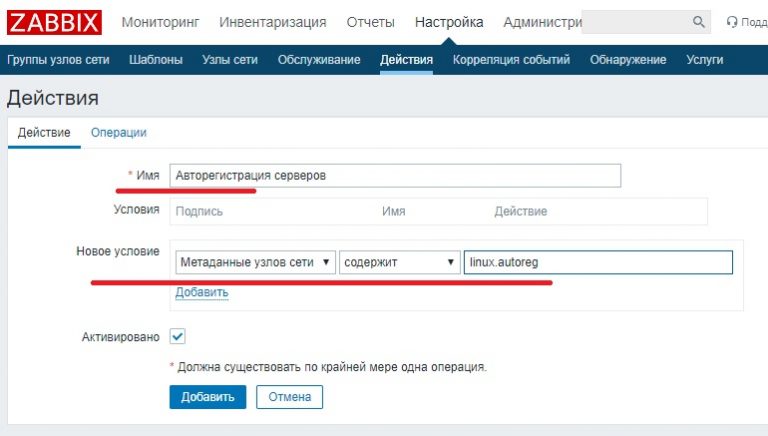Go to Отчеты menu
Image resolution: width=768 pixels, height=436 pixels.
click(x=370, y=22)
